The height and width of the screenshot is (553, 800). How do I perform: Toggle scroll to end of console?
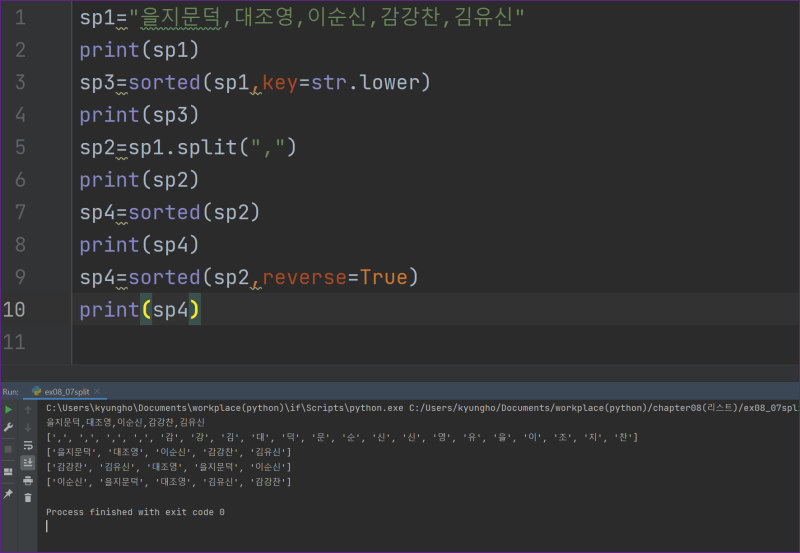(28, 463)
